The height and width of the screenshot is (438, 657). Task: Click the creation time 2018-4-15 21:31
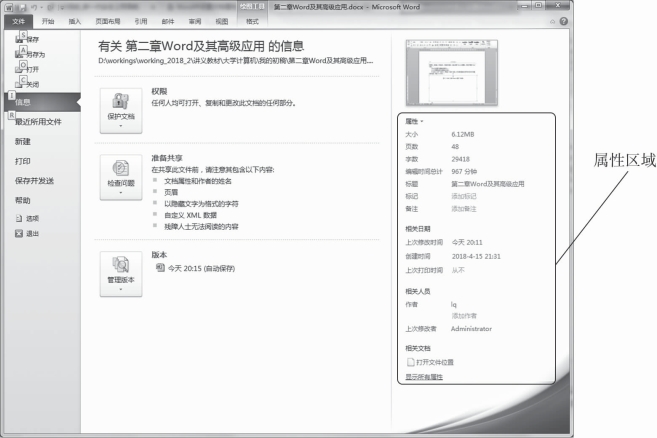[x=476, y=256]
